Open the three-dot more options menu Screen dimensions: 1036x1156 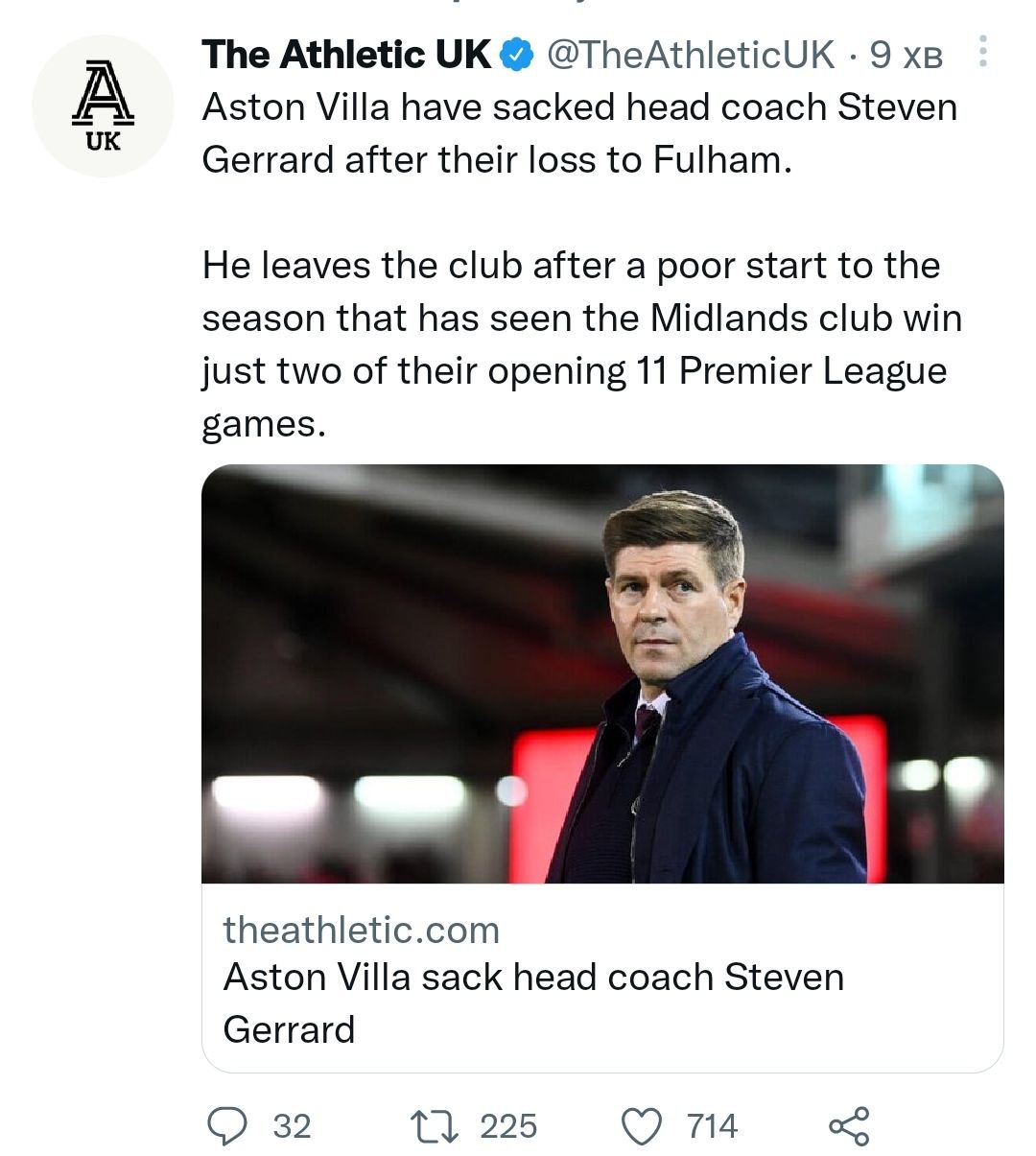pos(982,53)
